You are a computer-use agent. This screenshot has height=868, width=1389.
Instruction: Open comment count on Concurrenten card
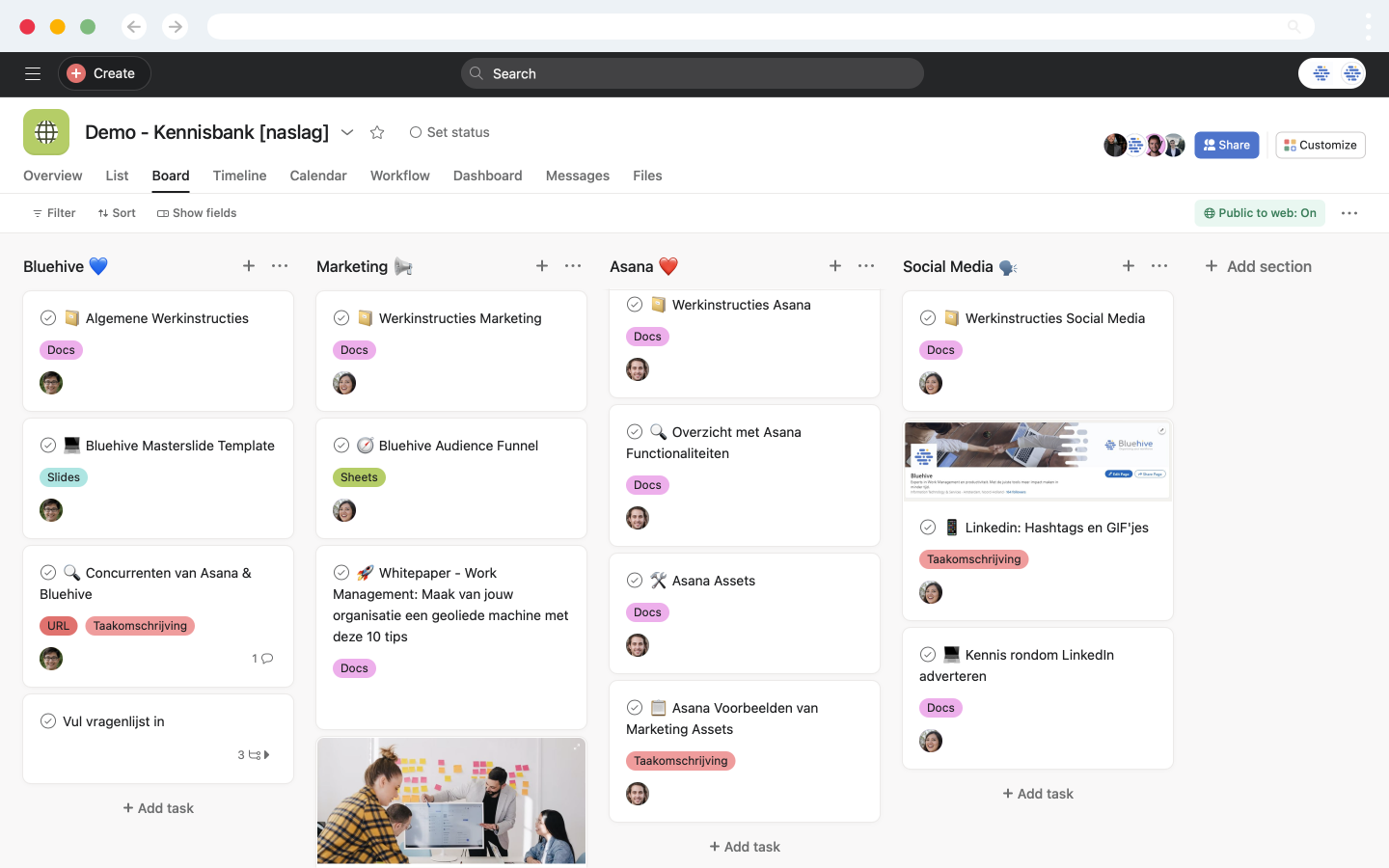point(262,659)
